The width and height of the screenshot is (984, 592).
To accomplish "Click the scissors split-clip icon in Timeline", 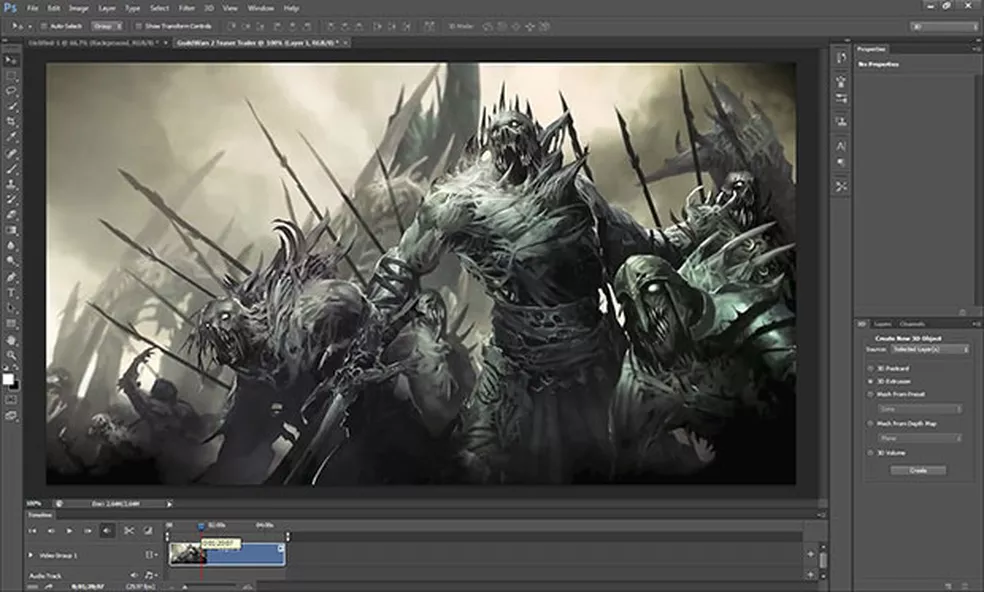I will pyautogui.click(x=128, y=530).
